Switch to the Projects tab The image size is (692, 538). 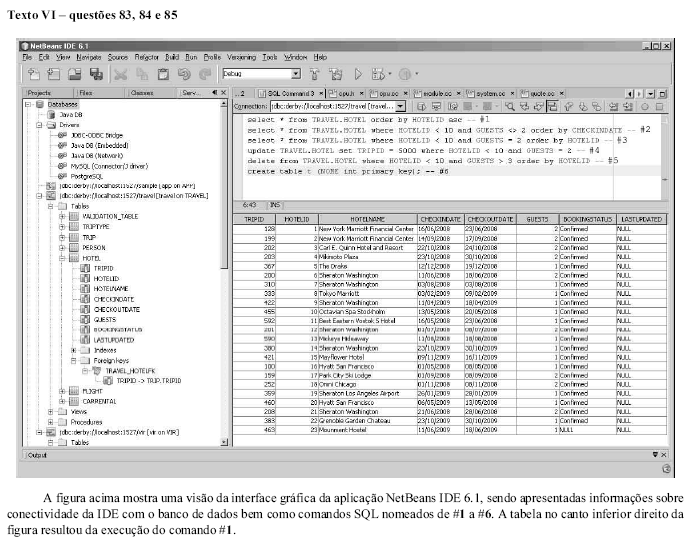(47, 93)
